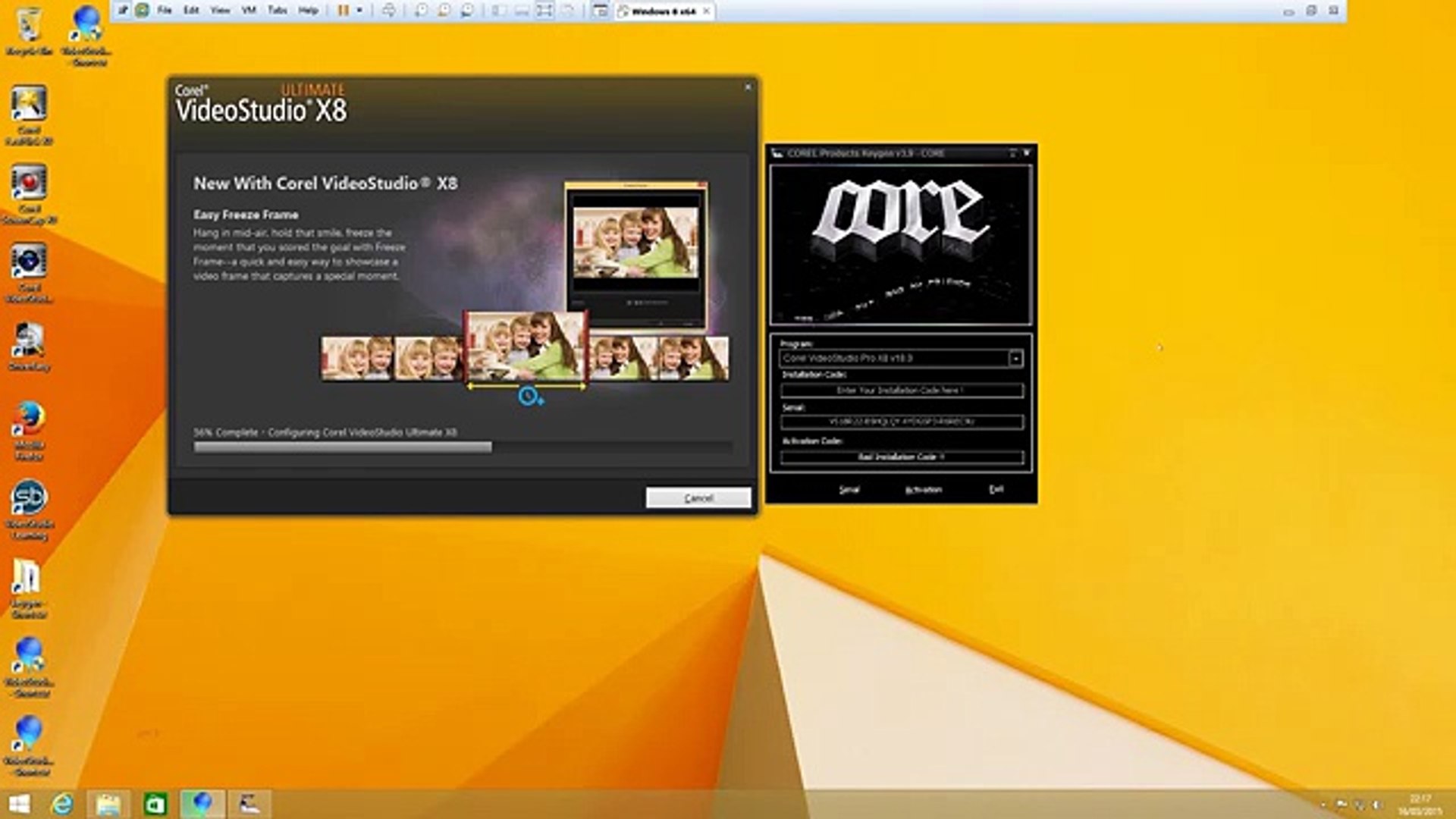Click the Installation Code input field

(x=901, y=391)
